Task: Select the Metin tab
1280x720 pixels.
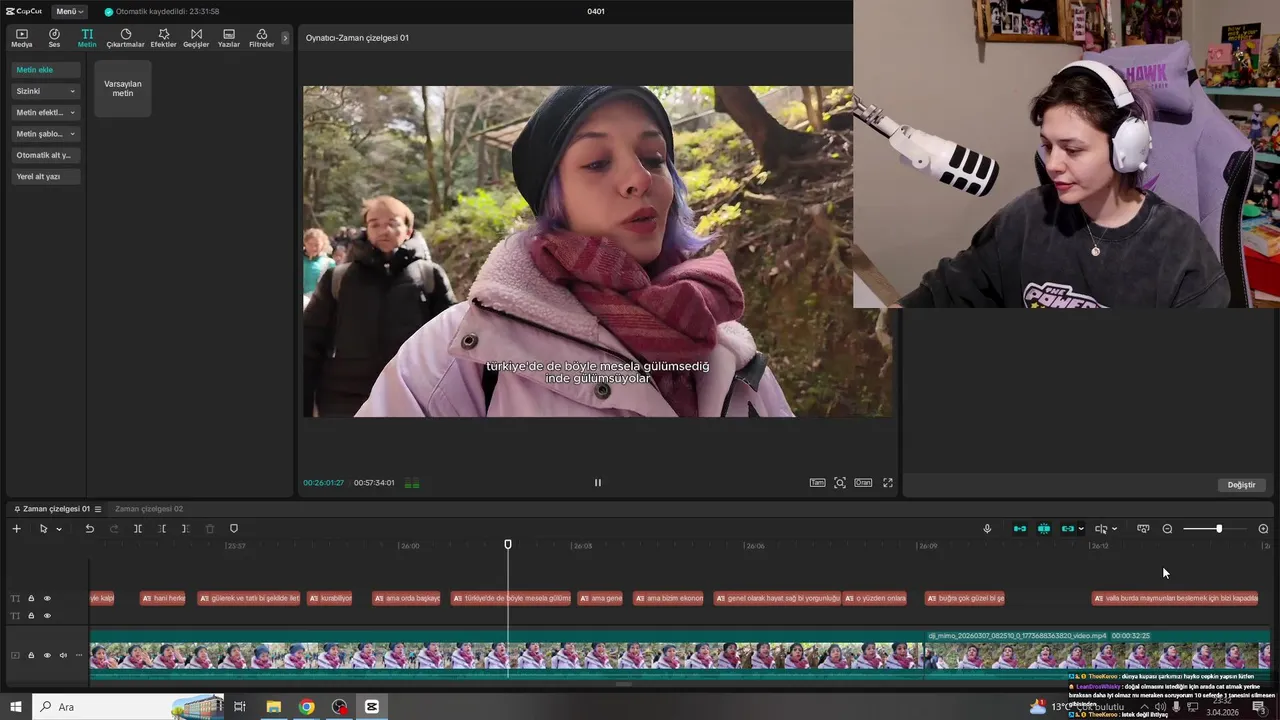Action: point(87,38)
